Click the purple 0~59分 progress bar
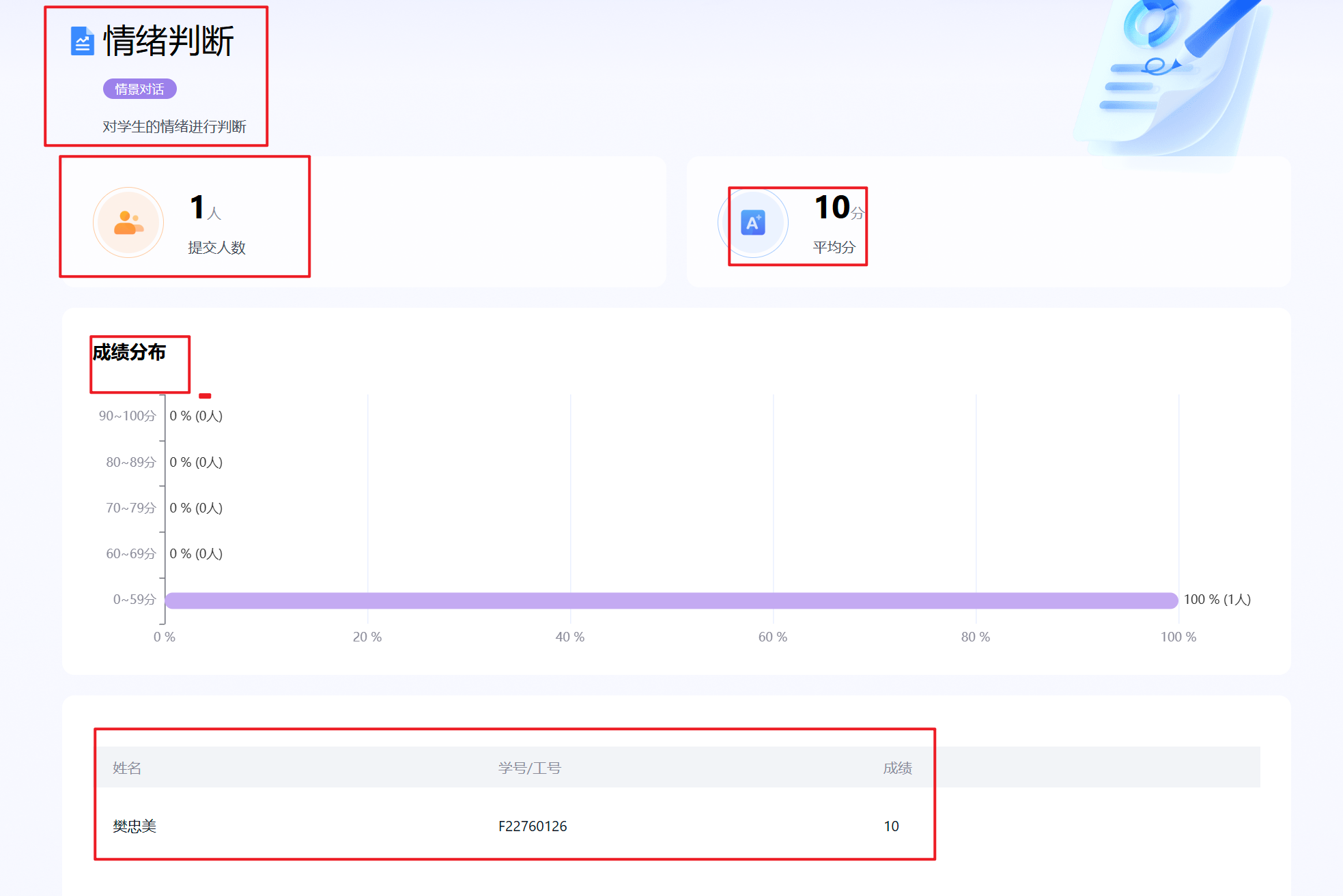The width and height of the screenshot is (1343, 896). tap(671, 600)
